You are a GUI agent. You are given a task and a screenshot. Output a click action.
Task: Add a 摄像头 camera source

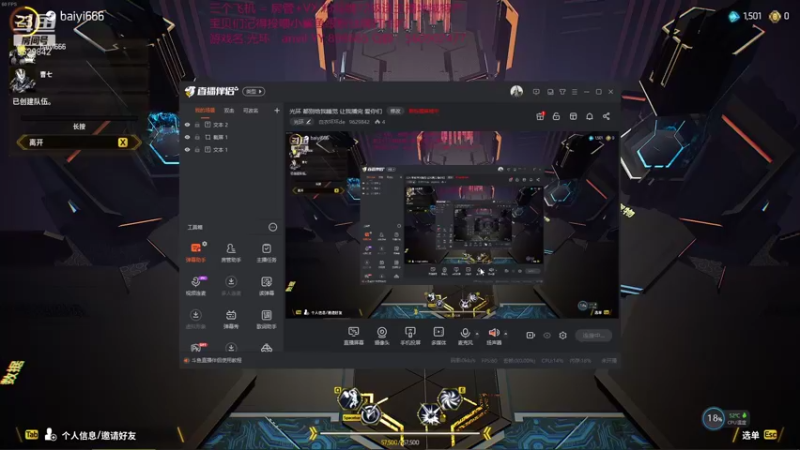pyautogui.click(x=382, y=336)
